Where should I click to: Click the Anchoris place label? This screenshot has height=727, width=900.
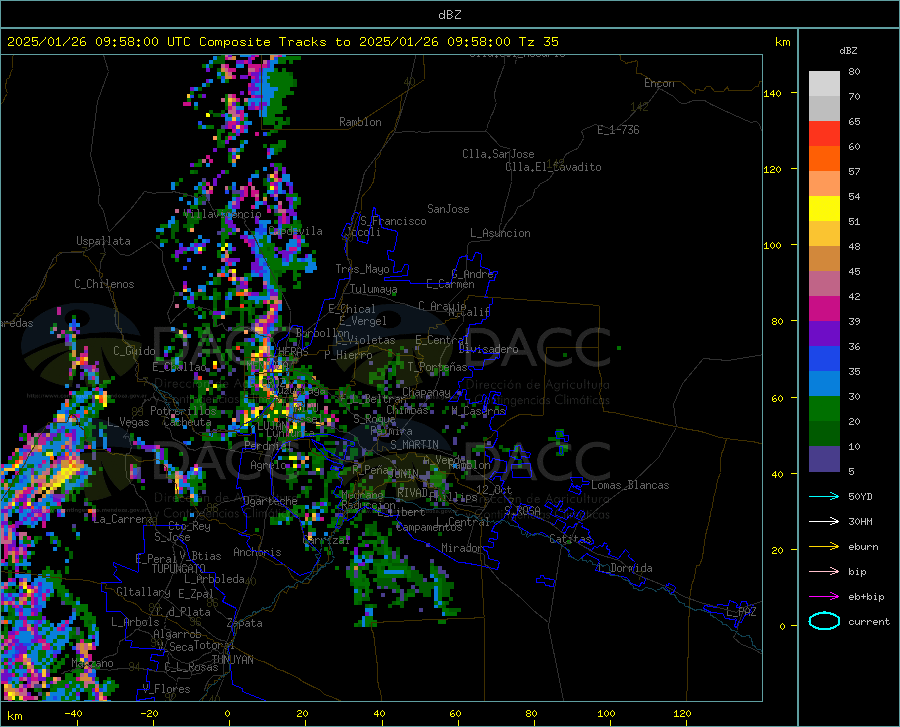tap(257, 552)
